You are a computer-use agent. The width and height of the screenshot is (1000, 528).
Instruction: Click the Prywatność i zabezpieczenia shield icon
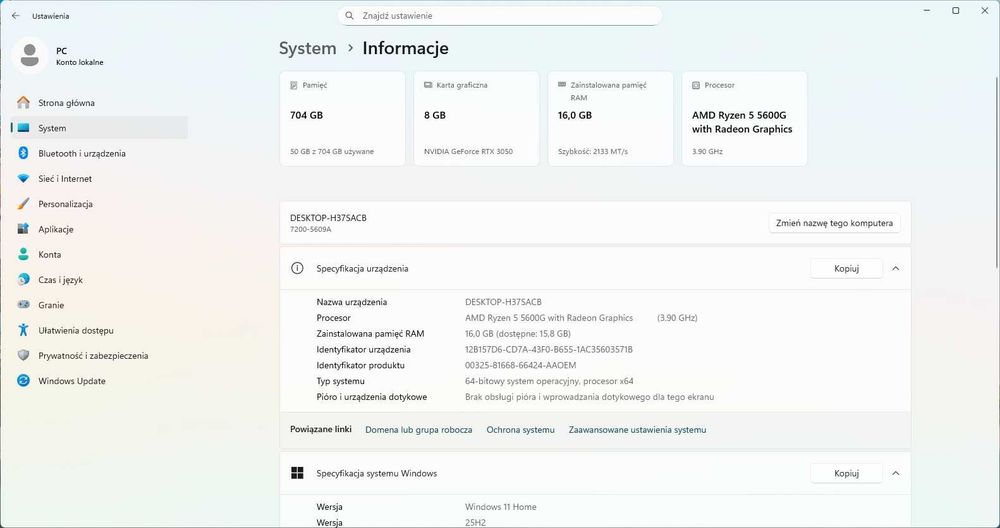(24, 355)
